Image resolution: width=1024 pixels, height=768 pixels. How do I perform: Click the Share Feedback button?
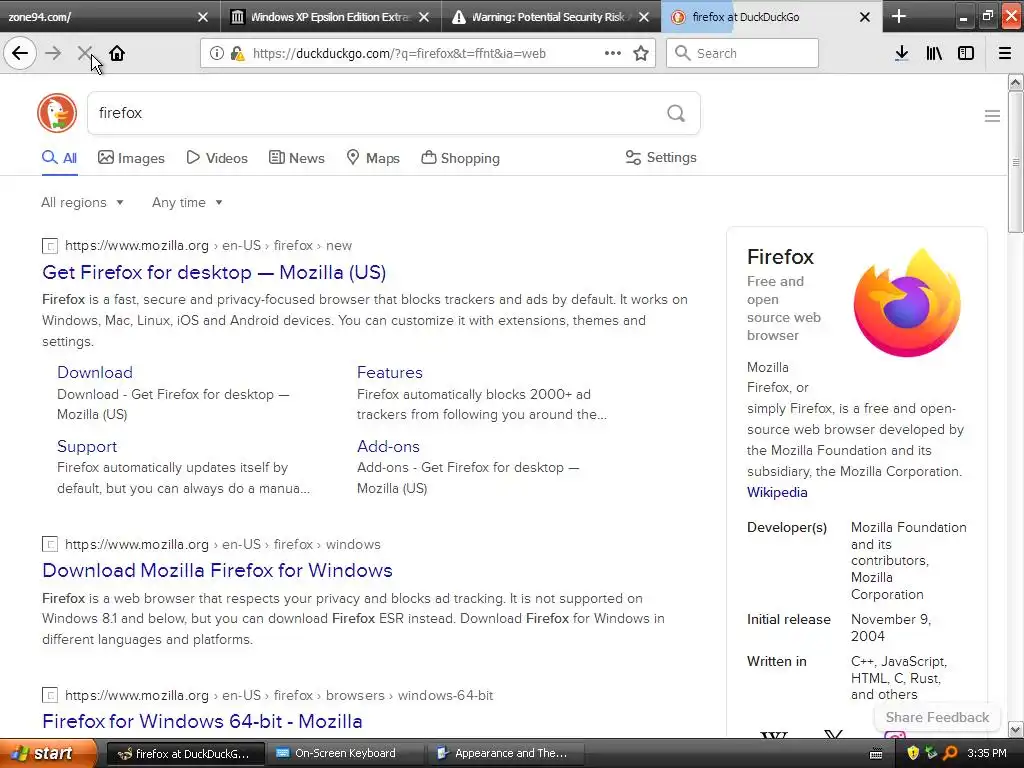pos(936,717)
